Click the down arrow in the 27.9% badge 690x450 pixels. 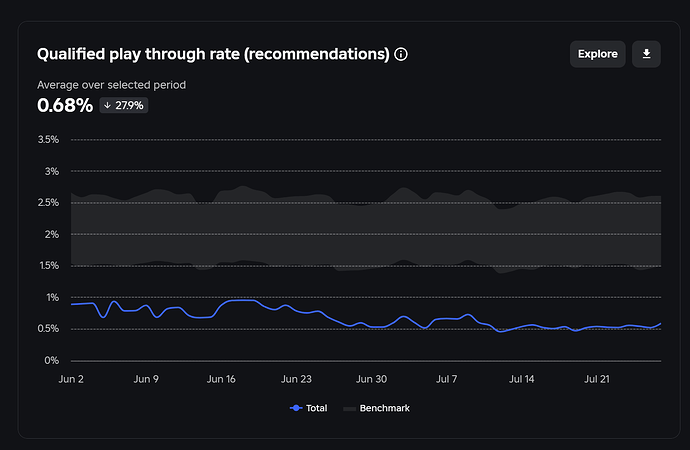108,105
